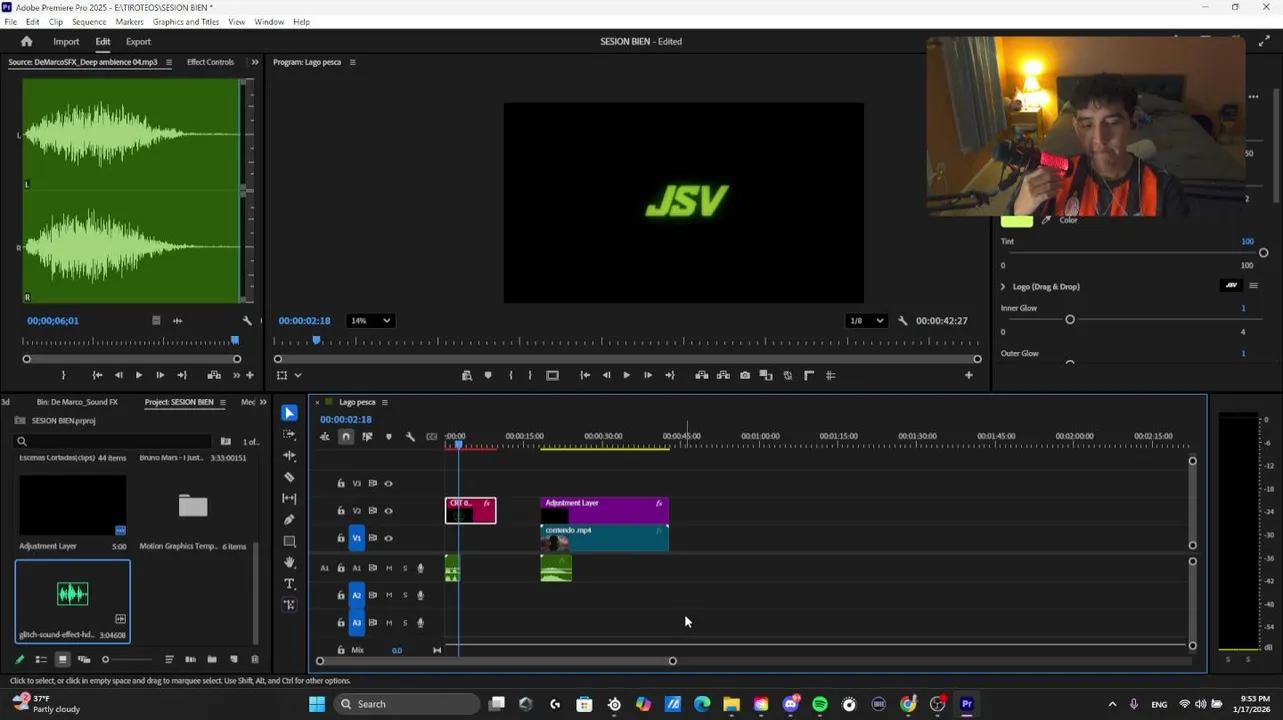The width and height of the screenshot is (1283, 720).
Task: Play the Source monitor clip
Action: 138,375
